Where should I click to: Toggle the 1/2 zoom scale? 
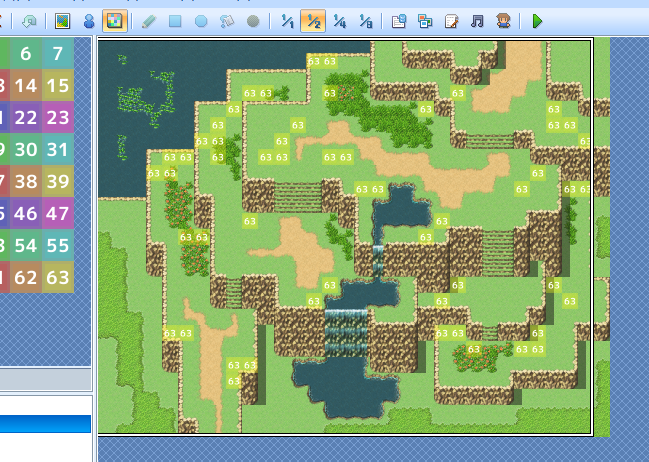(313, 21)
